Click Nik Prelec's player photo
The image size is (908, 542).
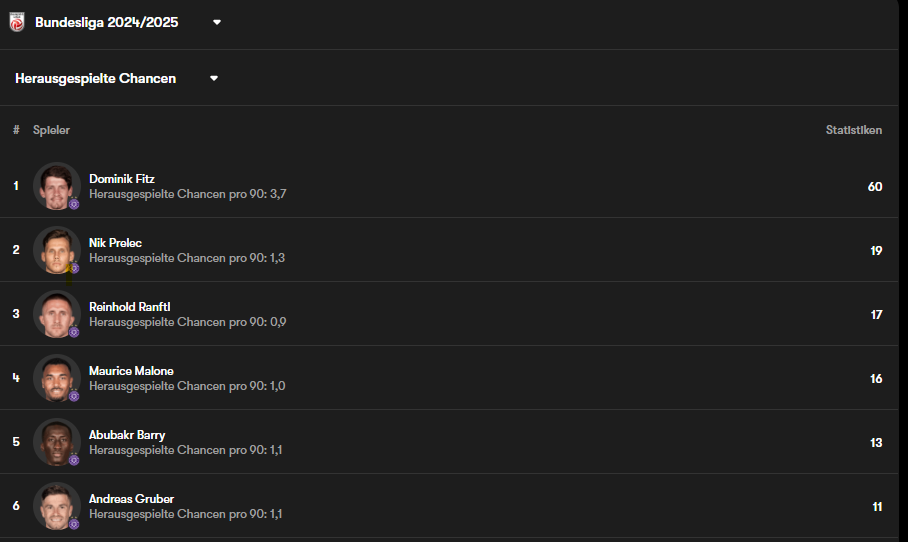click(x=57, y=250)
